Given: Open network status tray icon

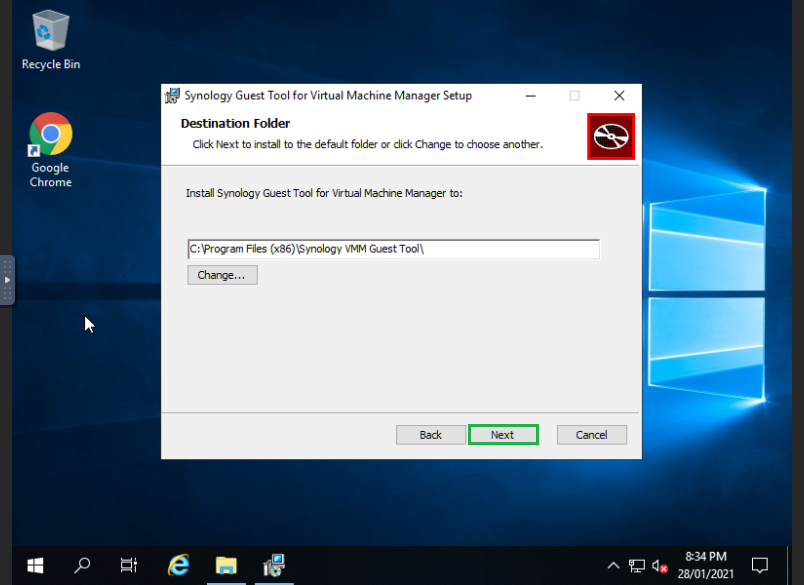Looking at the screenshot, I should [x=637, y=565].
